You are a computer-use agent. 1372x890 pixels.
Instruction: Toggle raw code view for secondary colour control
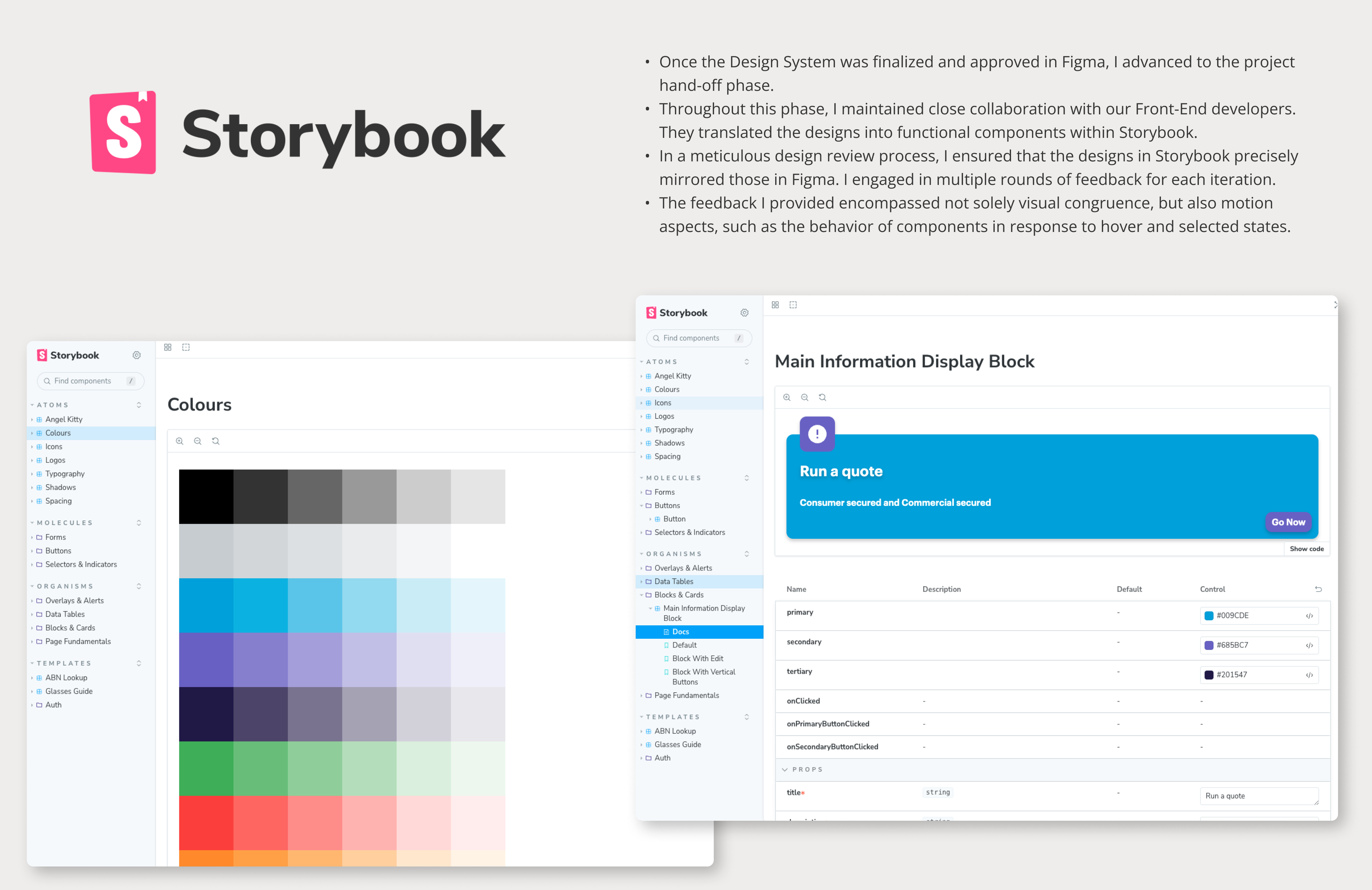1309,645
